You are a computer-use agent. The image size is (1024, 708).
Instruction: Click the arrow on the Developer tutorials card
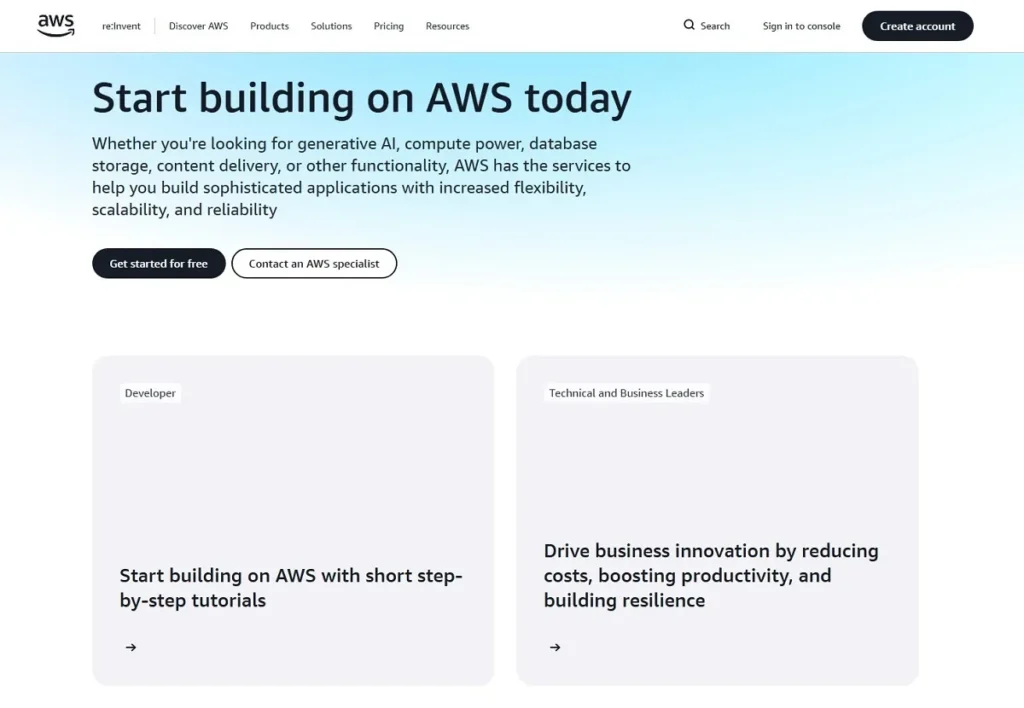130,647
